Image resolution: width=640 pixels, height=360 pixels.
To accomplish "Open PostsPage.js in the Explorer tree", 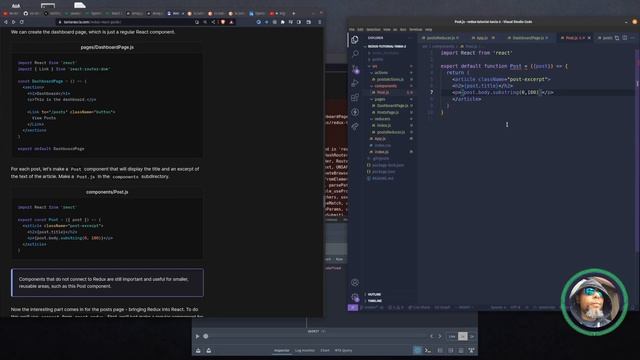I will point(388,112).
